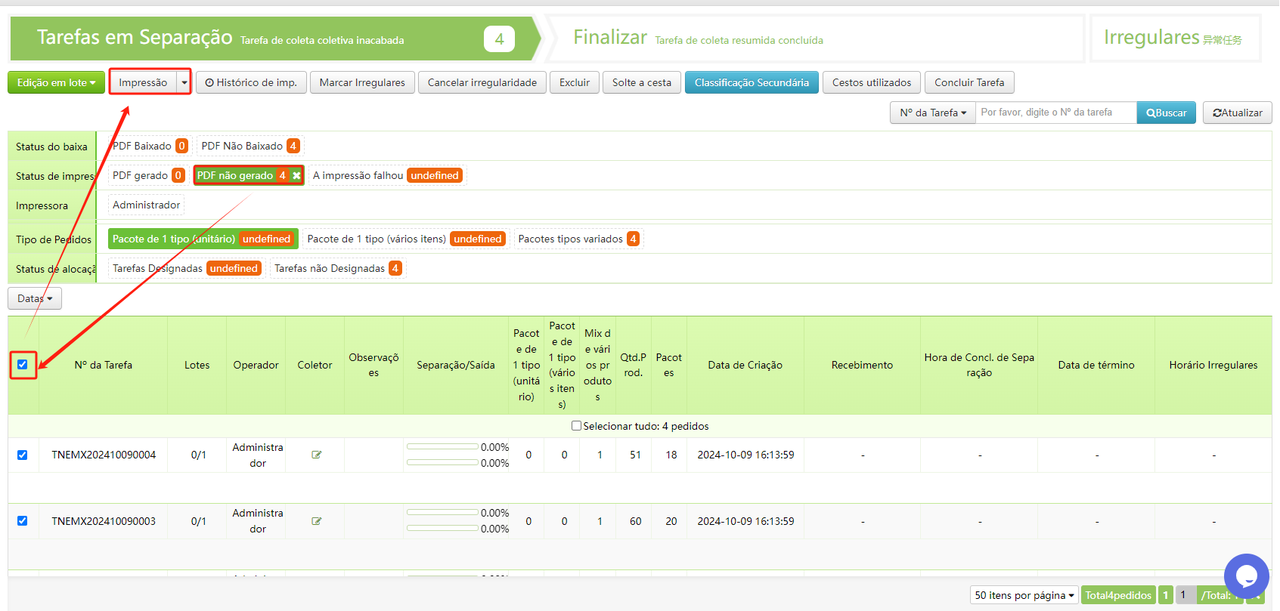Click the Buscar search button

pyautogui.click(x=1165, y=113)
